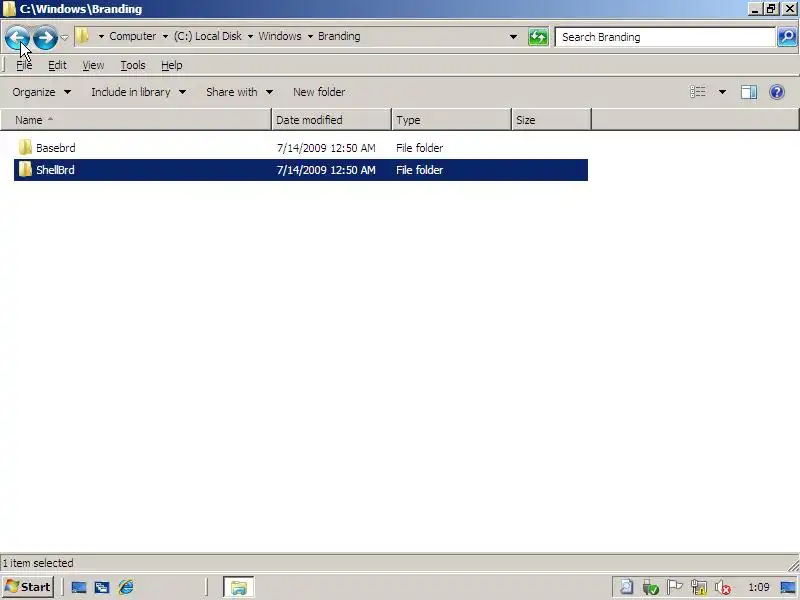
Task: Expand the arrow after Local Disk breadcrumb
Action: coord(250,37)
